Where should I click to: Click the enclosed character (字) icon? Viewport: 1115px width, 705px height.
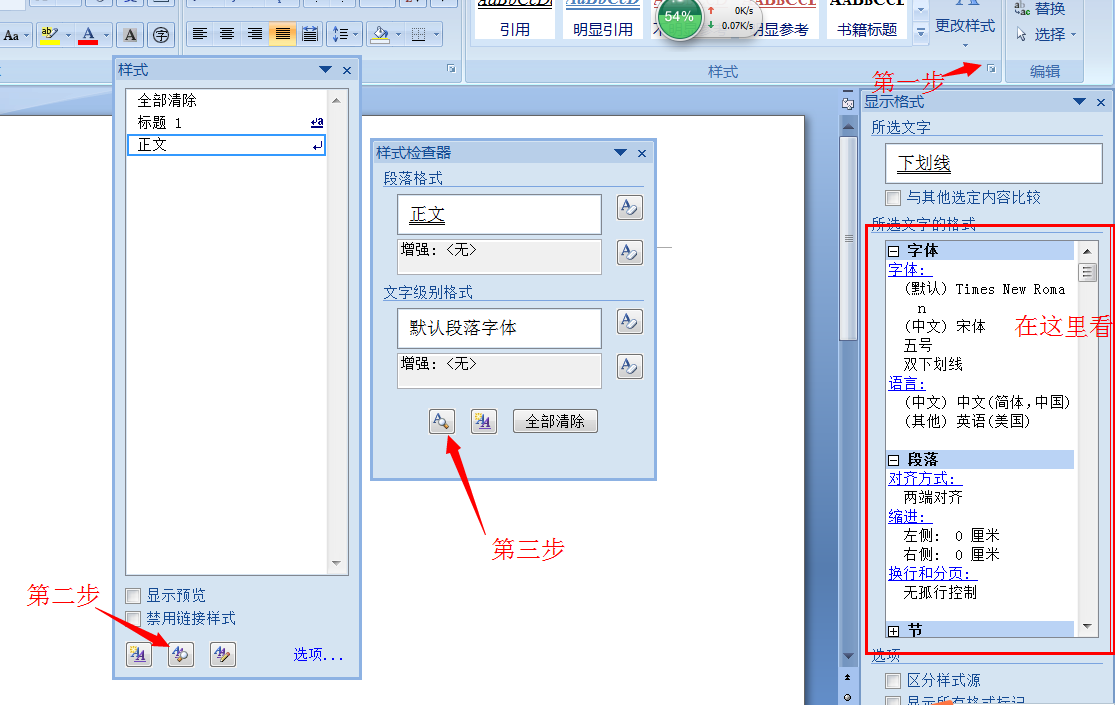(x=161, y=35)
